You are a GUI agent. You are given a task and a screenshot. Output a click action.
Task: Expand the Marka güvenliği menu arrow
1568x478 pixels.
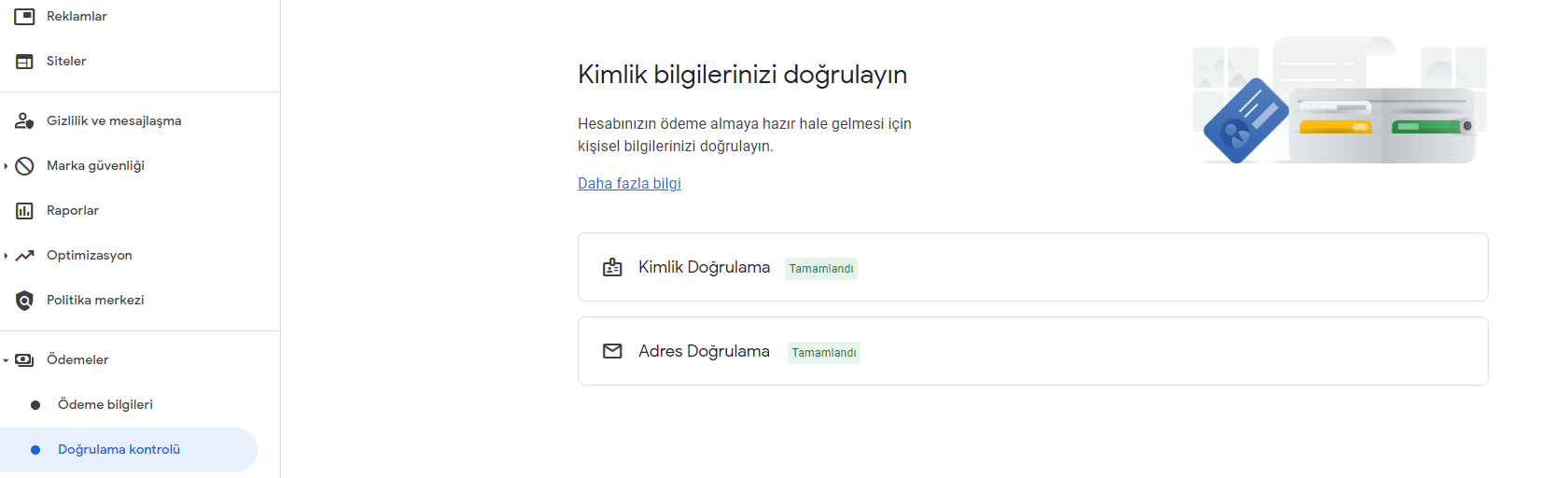pos(6,166)
